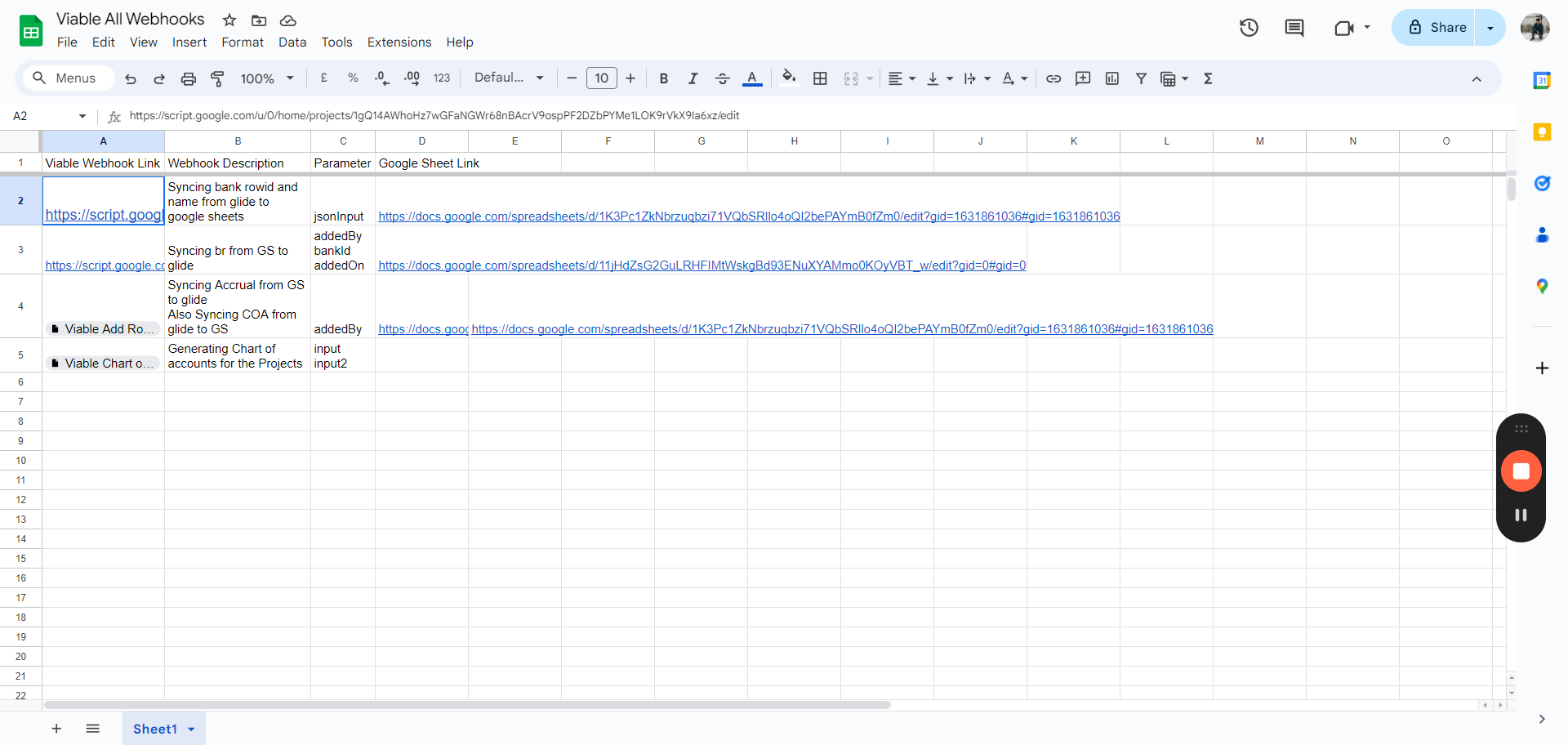This screenshot has width=1568, height=745.
Task: Print the spreadsheet using printer icon
Action: click(189, 78)
